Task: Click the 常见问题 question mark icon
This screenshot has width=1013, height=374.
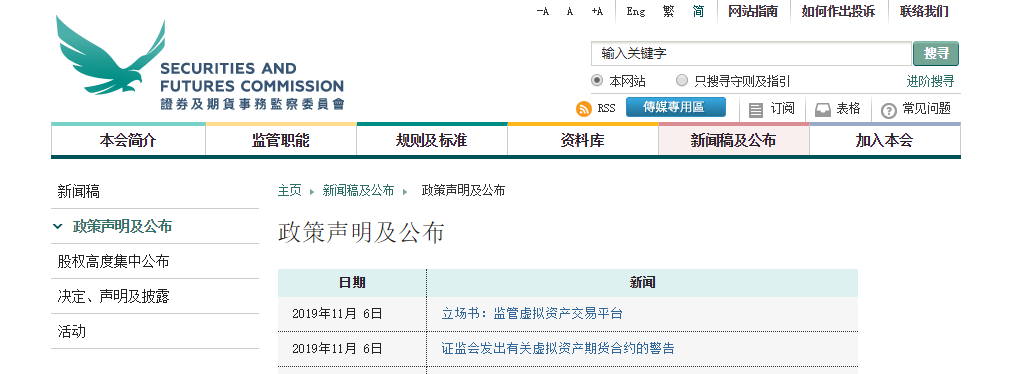Action: [x=889, y=110]
